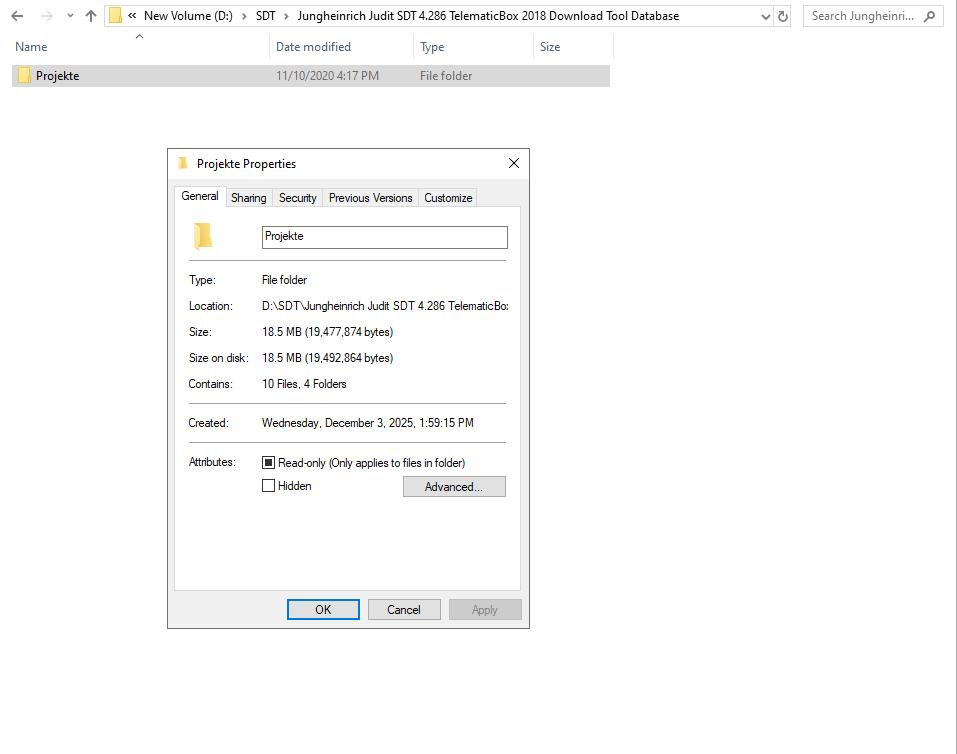Image resolution: width=957 pixels, height=754 pixels.
Task: Click the address bar folder icon
Action: (115, 16)
